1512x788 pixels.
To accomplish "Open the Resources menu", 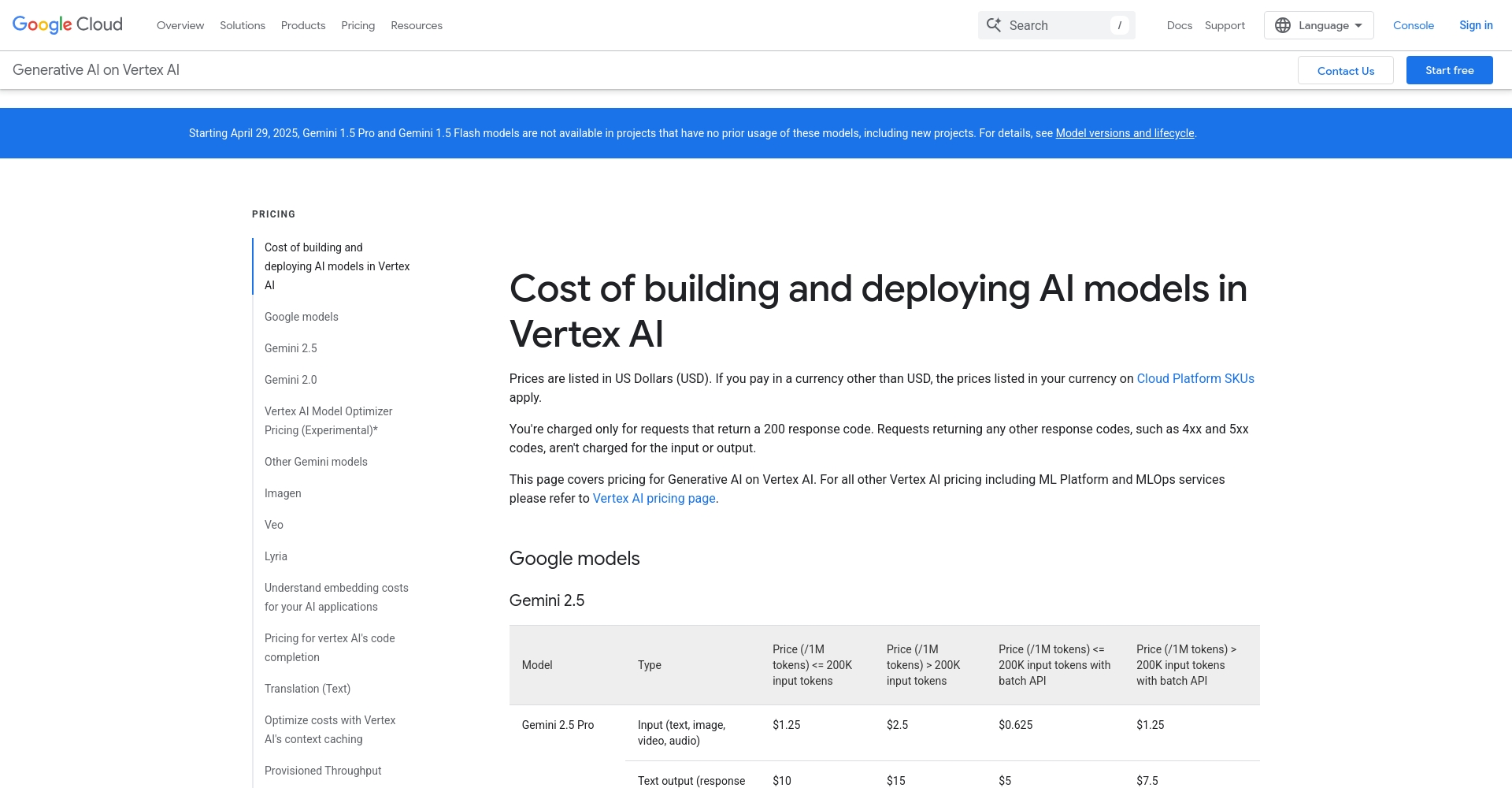I will click(417, 25).
